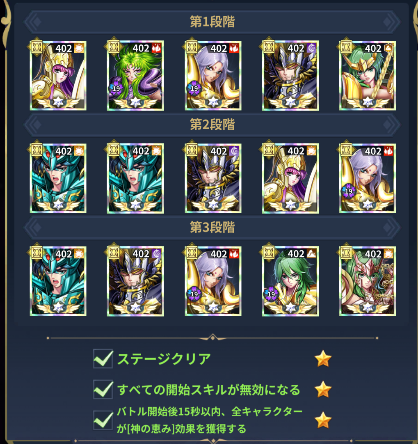
Task: Click the green-haired gold saint in 第3段階
Action: (290, 281)
